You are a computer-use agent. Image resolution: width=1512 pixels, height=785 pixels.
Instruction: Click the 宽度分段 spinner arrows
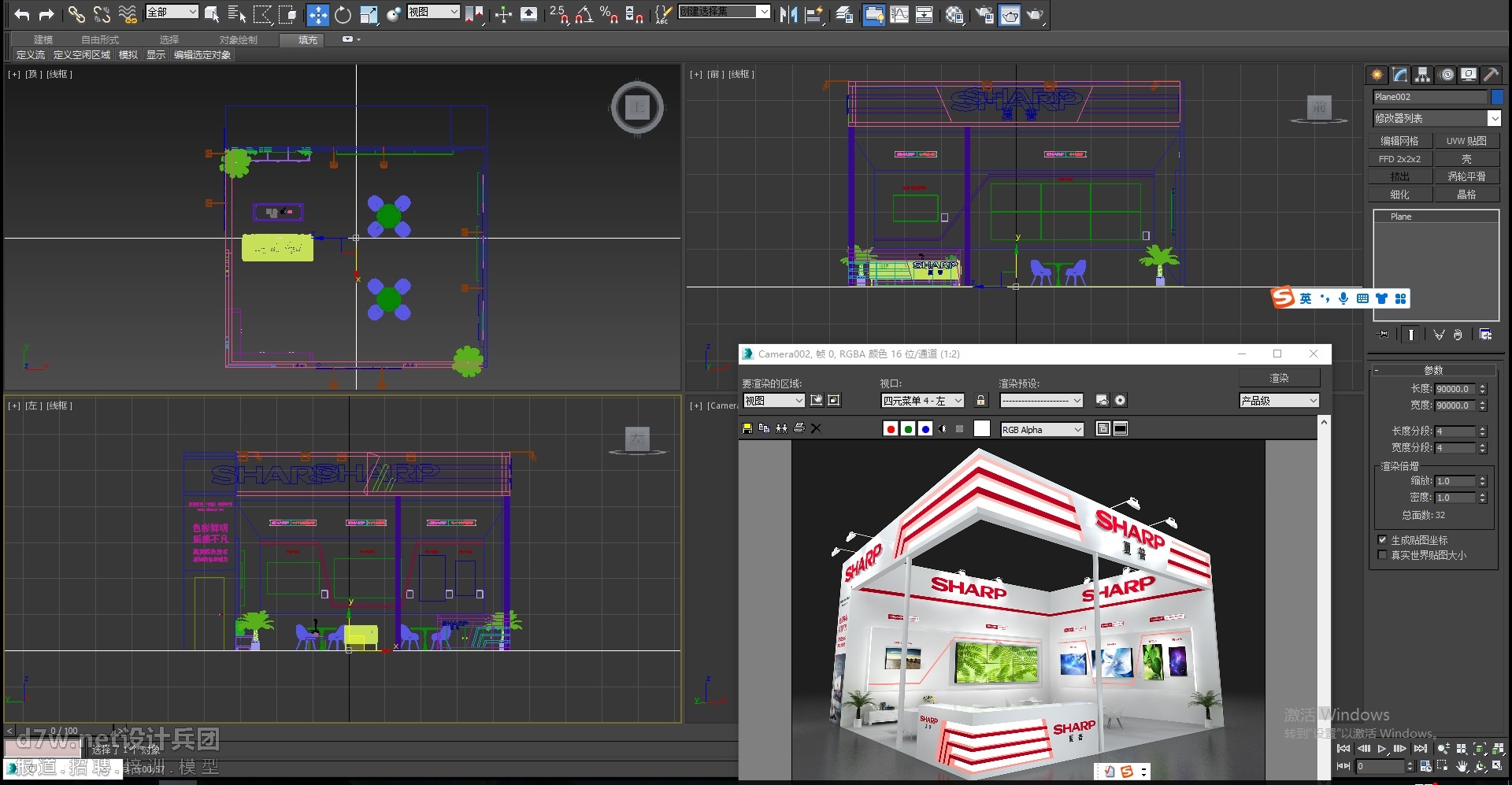(x=1482, y=448)
